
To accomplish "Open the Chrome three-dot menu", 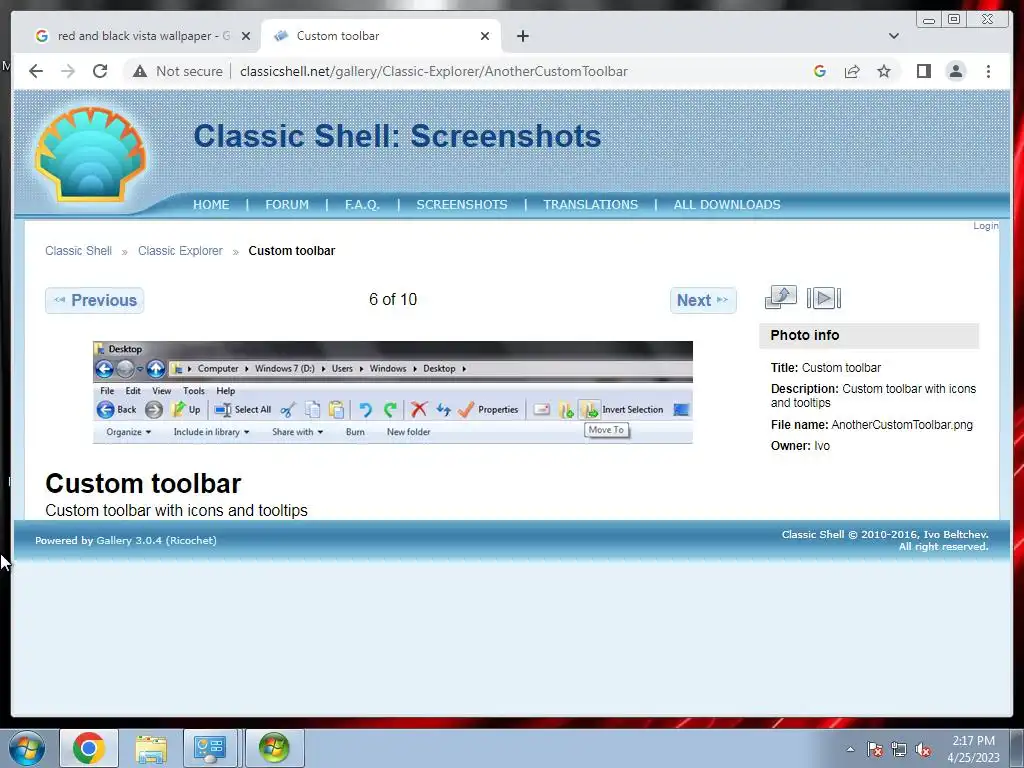I will [x=988, y=71].
